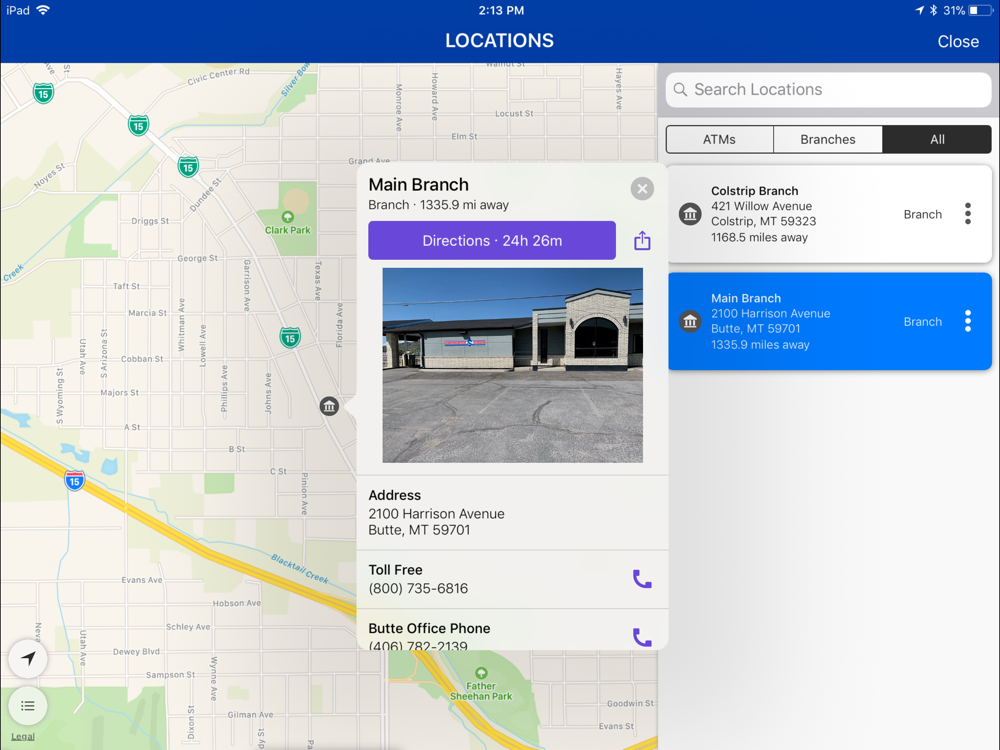Tap the Colstrip Branch bank icon
The height and width of the screenshot is (750, 1000).
(x=689, y=214)
